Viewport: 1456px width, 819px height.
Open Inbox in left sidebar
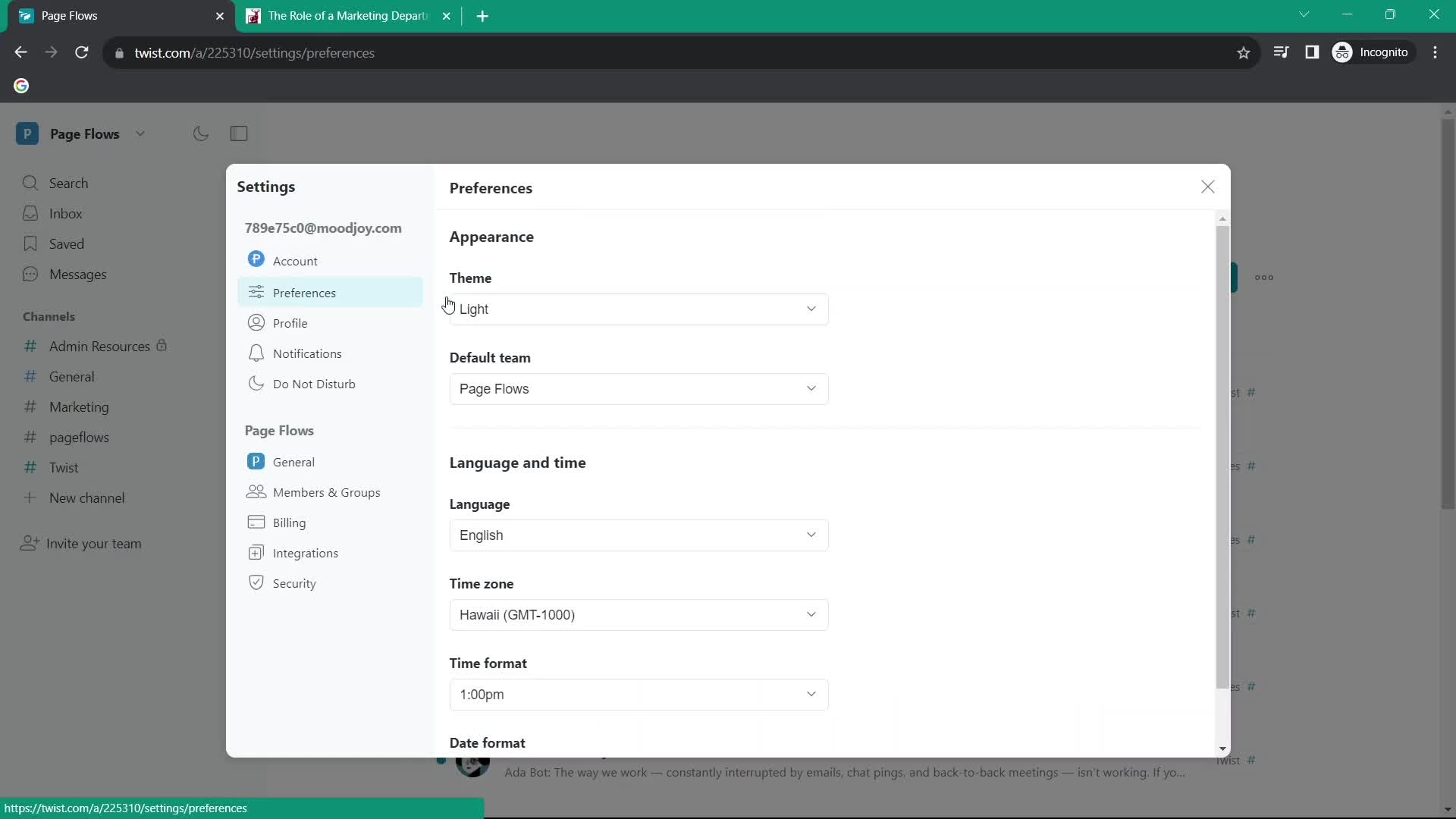click(x=65, y=213)
